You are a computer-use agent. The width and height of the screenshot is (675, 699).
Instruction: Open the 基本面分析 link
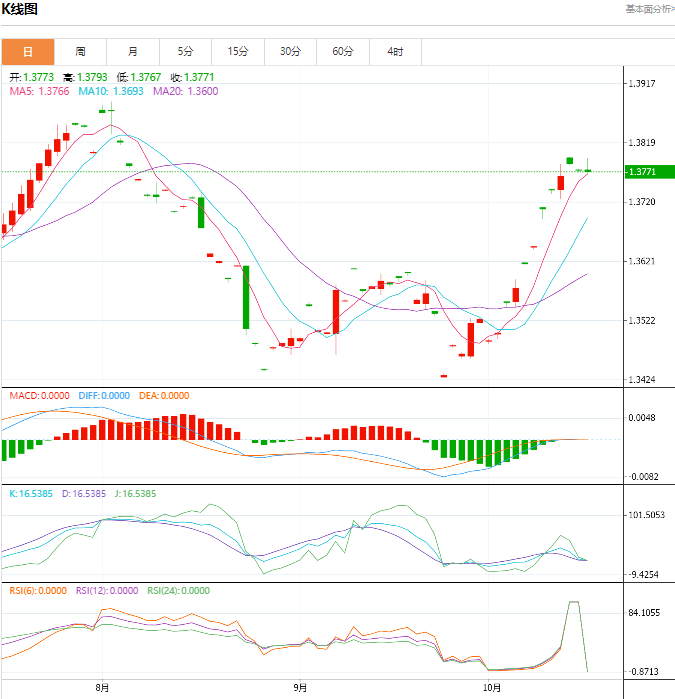649,9
